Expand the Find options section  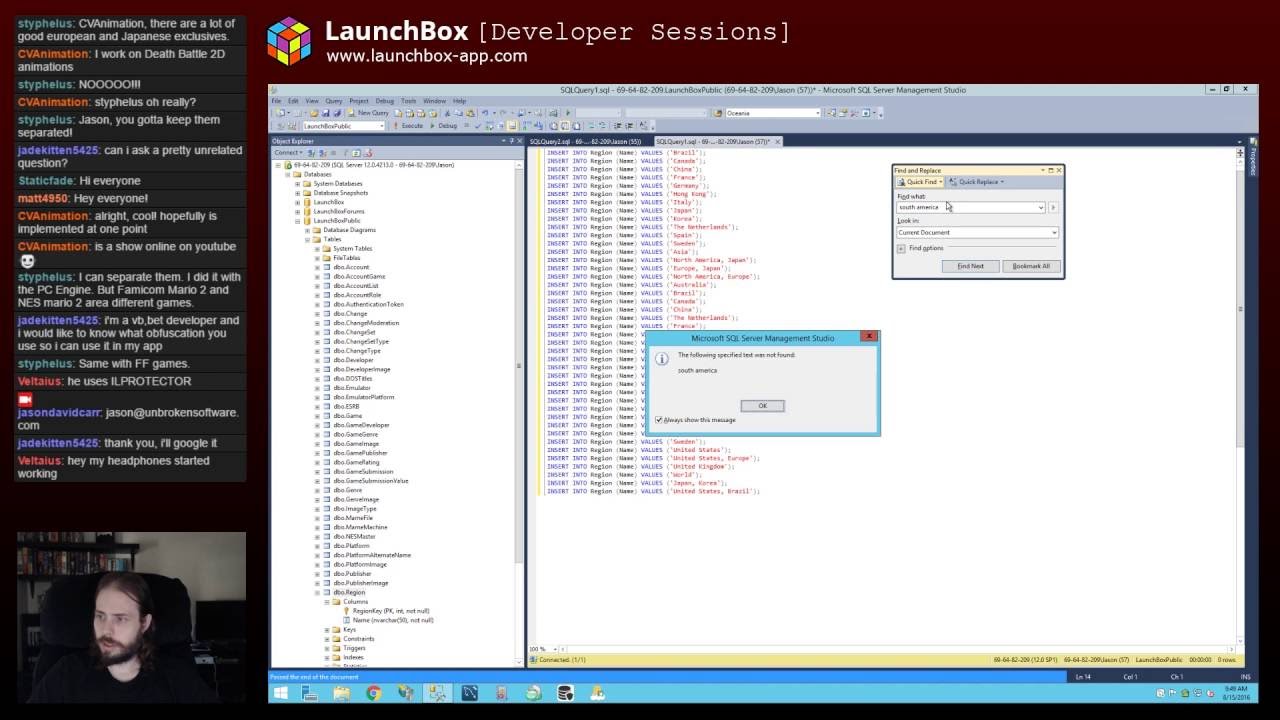coord(901,248)
